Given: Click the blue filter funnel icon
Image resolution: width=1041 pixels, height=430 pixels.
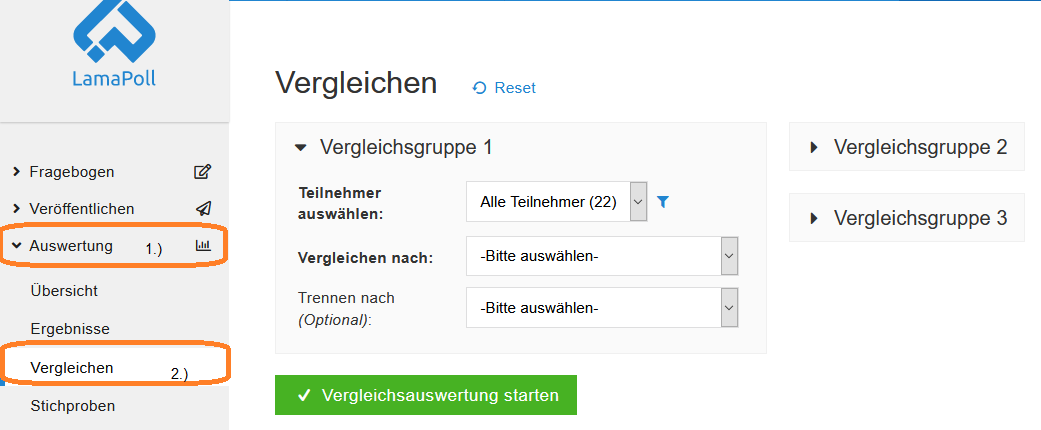Looking at the screenshot, I should (x=663, y=202).
